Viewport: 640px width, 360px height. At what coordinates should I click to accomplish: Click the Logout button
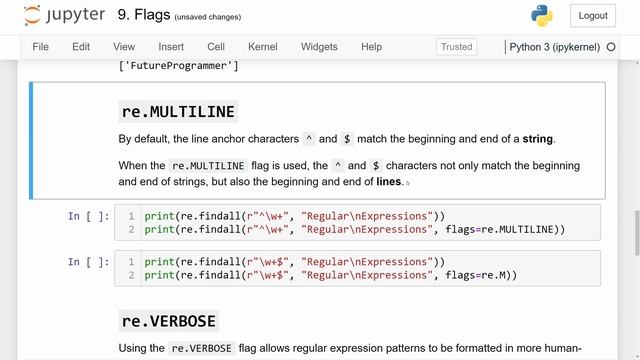[593, 16]
